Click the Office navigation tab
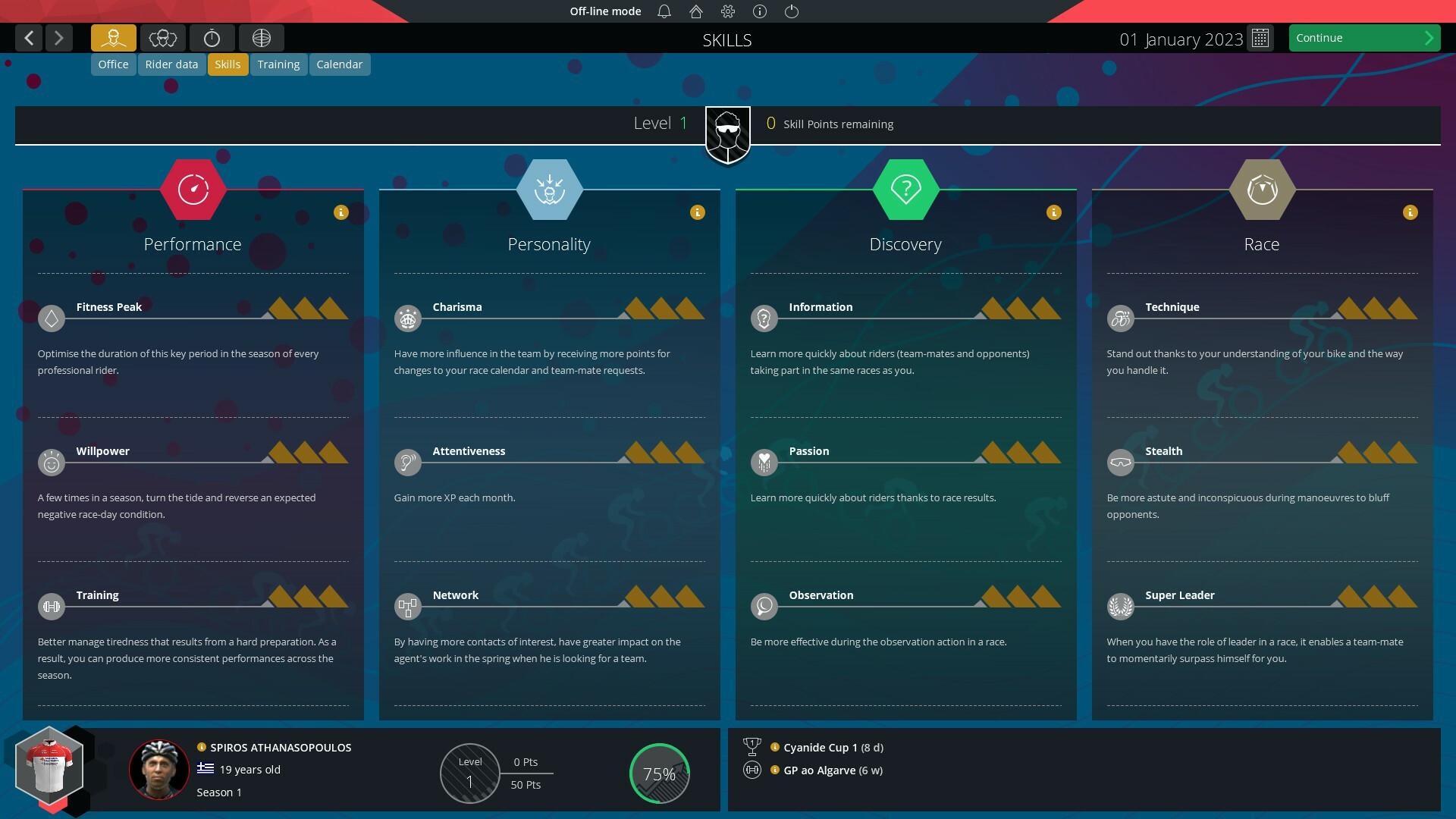Viewport: 1456px width, 819px height. click(114, 63)
